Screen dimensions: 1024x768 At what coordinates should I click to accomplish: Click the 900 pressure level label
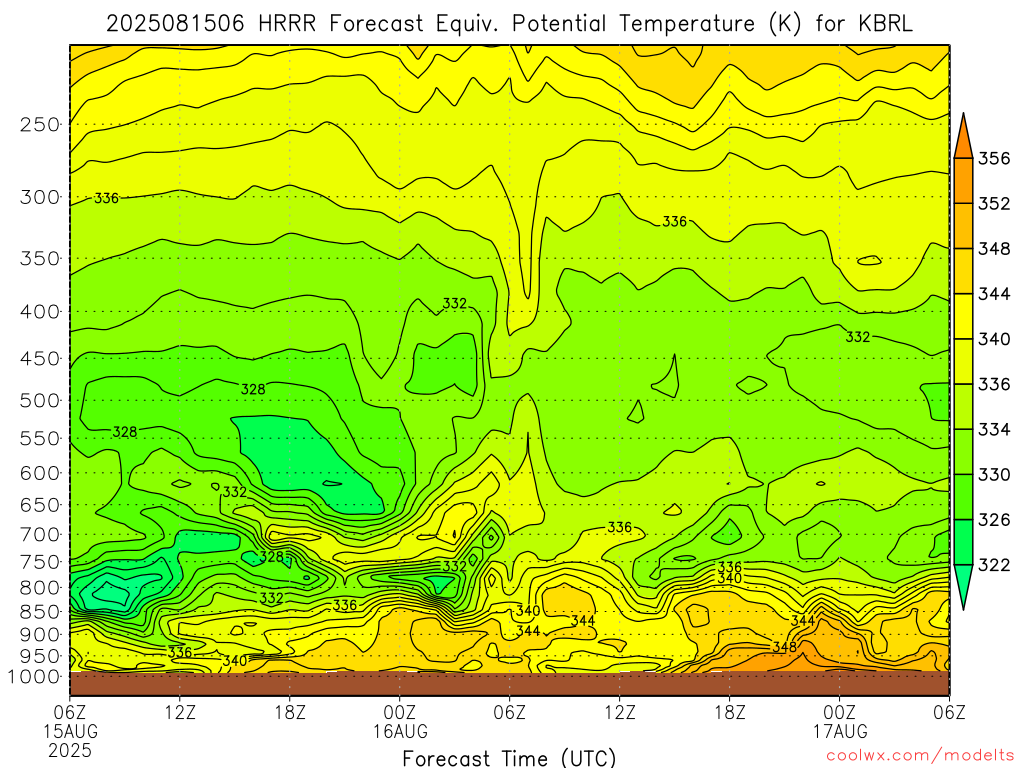coord(40,635)
